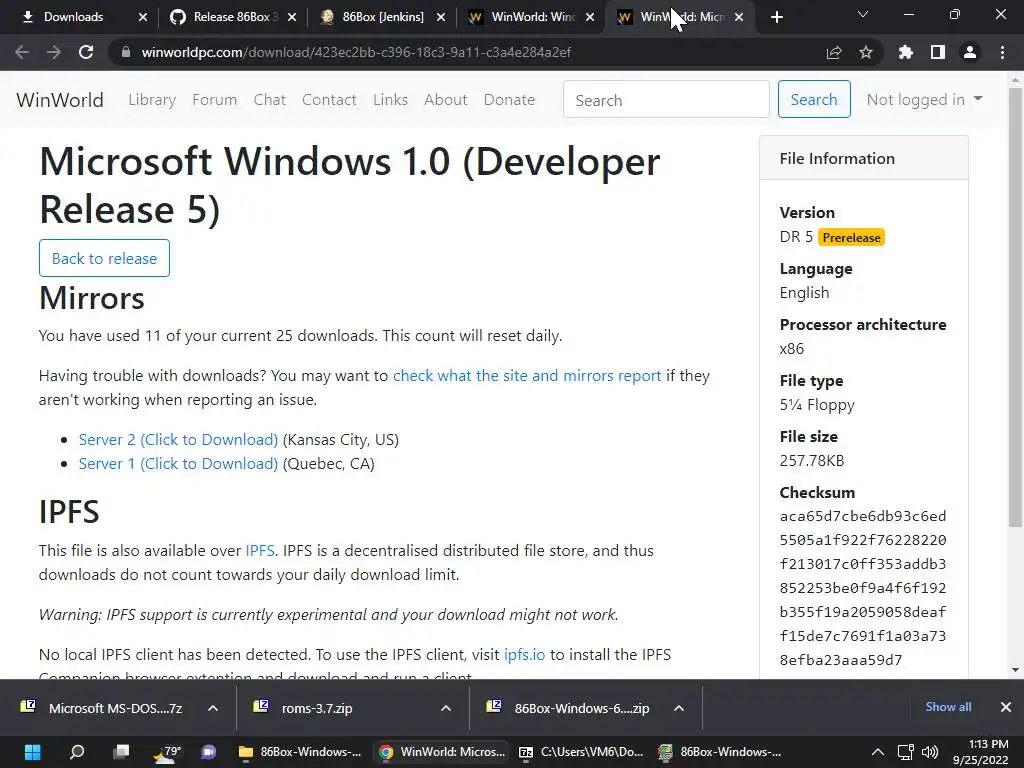Switch to 86Box [Jenkins] tab
The image size is (1024, 768).
pos(383,17)
